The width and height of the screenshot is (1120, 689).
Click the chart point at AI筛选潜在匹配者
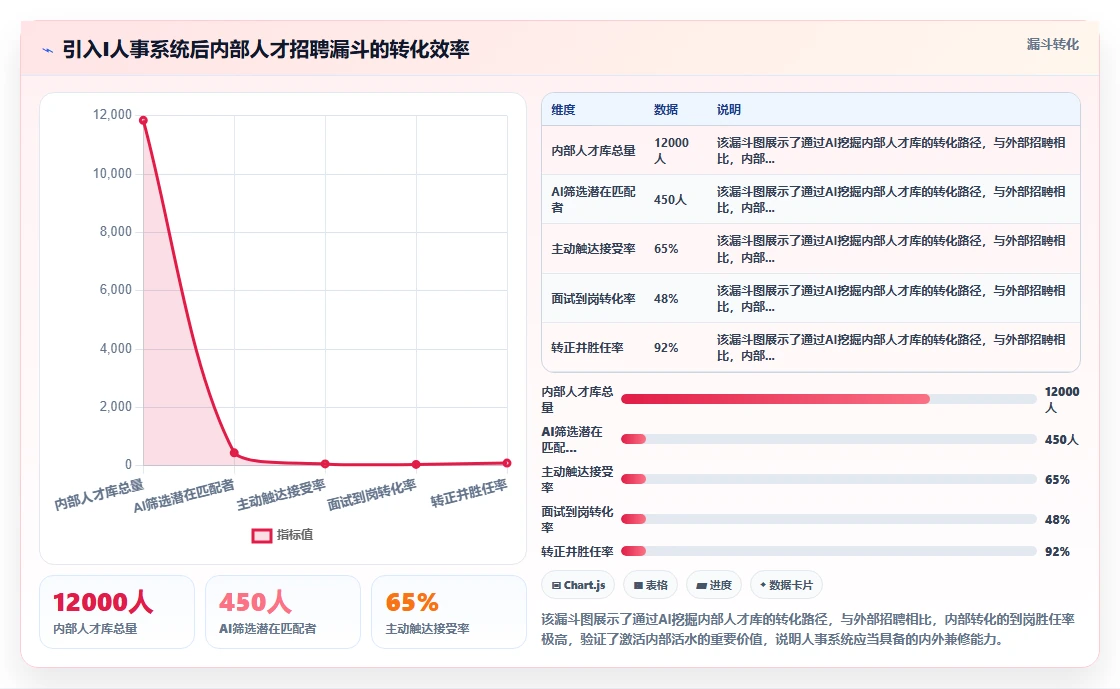(234, 453)
